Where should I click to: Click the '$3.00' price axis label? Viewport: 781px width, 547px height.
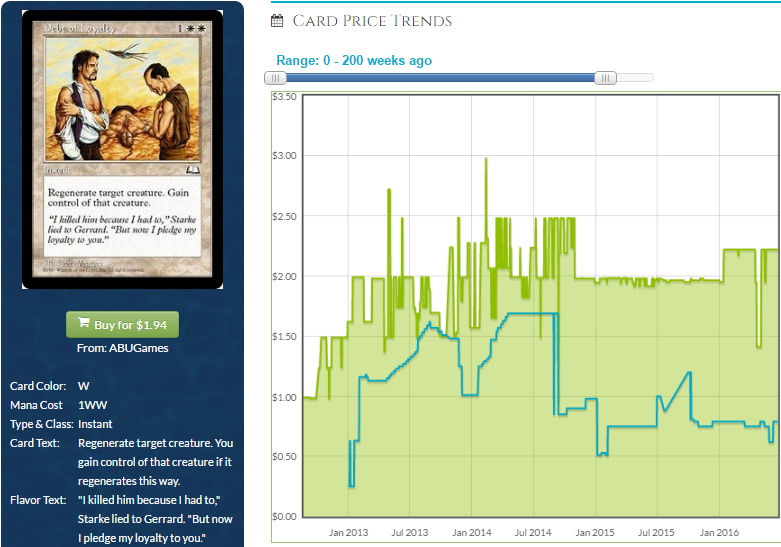(x=284, y=156)
